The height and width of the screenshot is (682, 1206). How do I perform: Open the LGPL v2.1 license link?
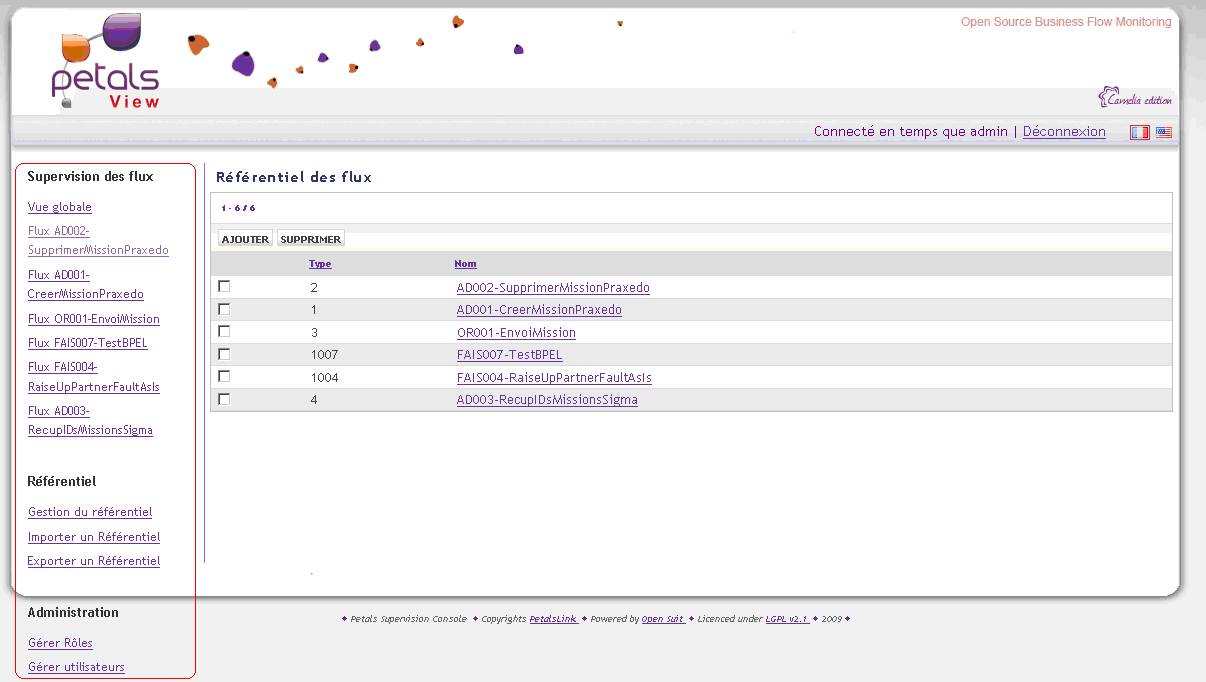click(787, 619)
